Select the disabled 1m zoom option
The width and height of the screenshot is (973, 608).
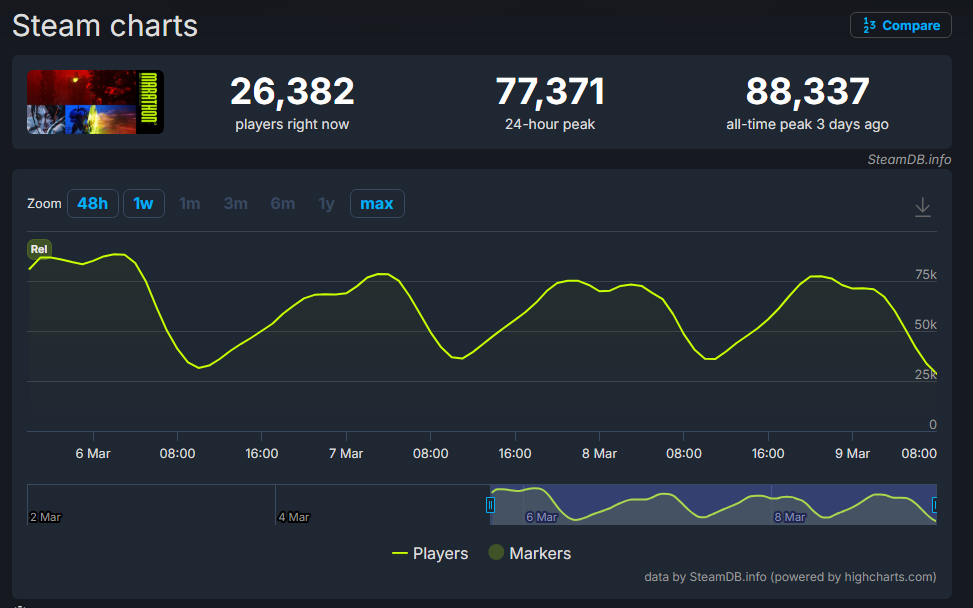point(189,203)
